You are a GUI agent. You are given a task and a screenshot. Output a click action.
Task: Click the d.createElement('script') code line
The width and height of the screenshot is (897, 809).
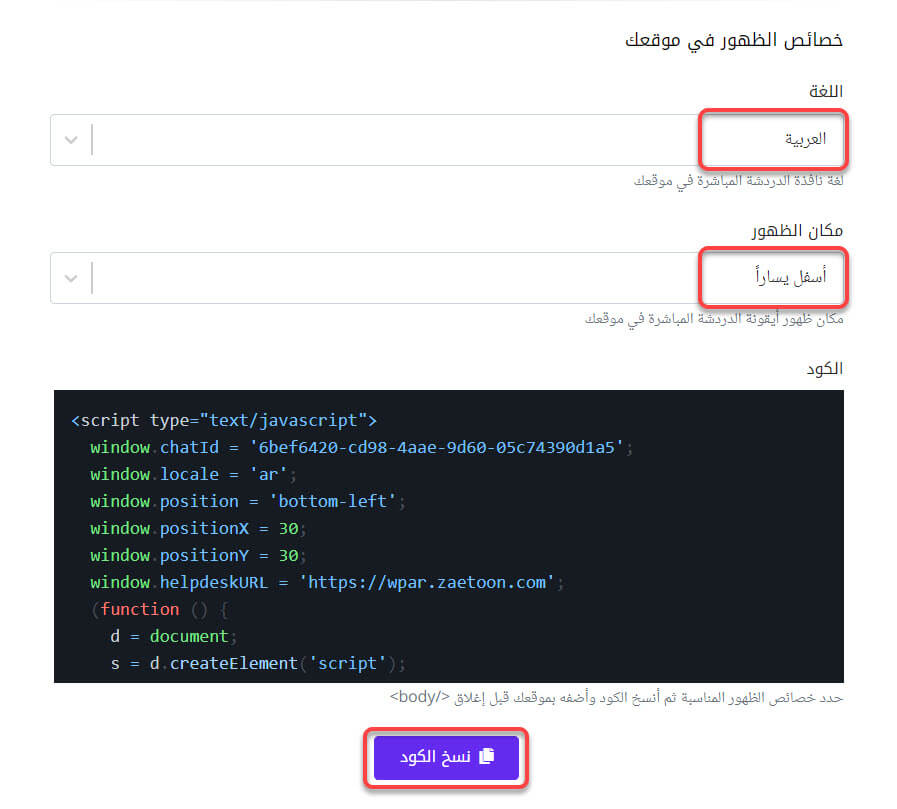(259, 663)
